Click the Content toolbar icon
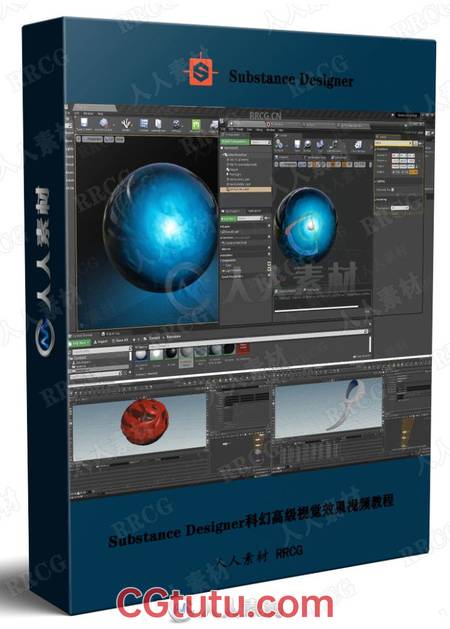The width and height of the screenshot is (450, 629). coord(144,124)
